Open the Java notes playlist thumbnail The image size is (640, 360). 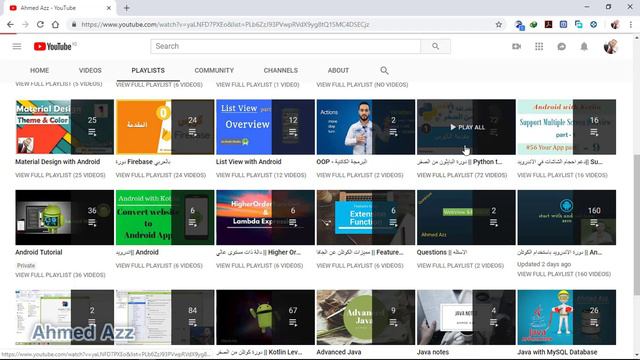[466, 317]
